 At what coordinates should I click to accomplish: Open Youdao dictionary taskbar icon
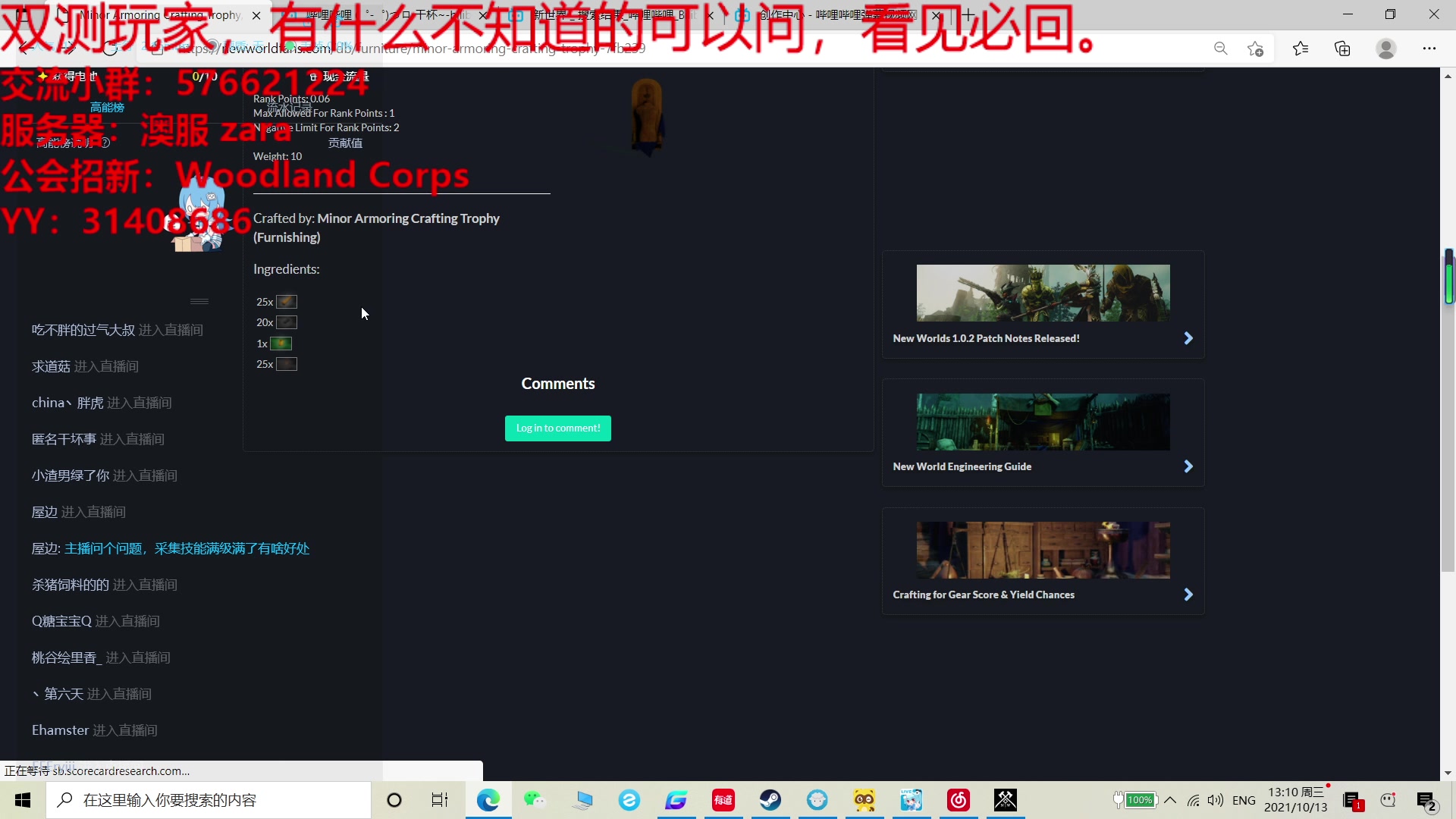[x=723, y=800]
